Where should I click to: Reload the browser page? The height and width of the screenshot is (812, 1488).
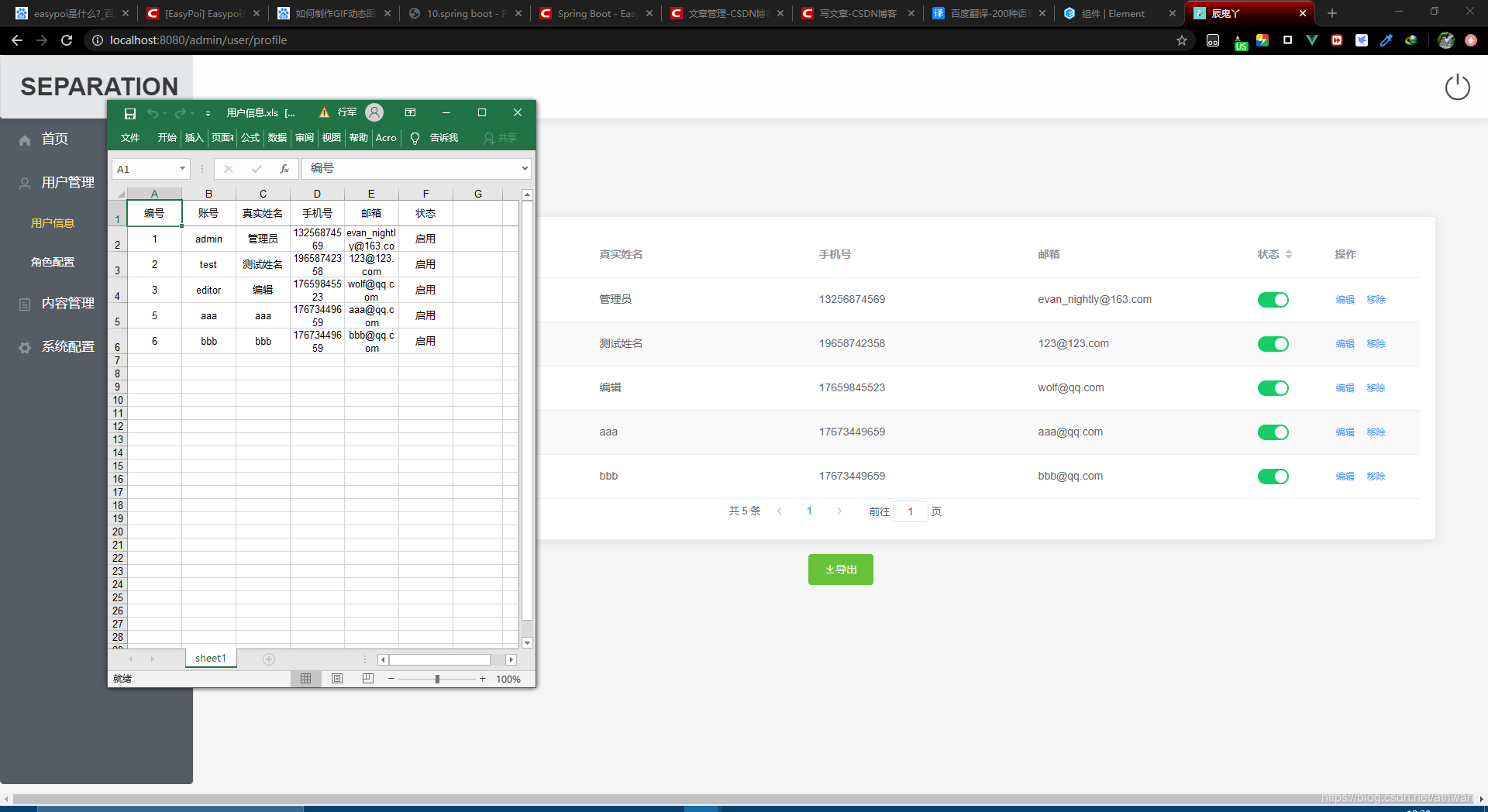click(67, 40)
